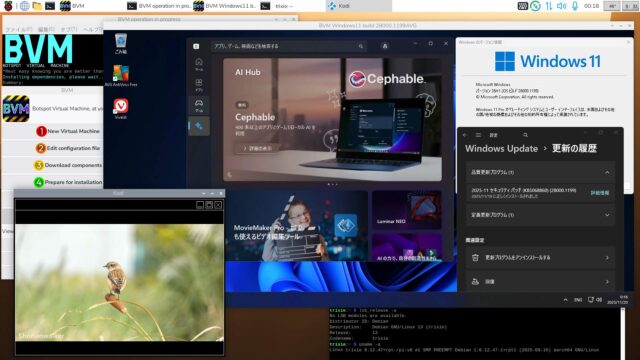The height and width of the screenshot is (360, 640).
Task: Click the BVM logo icon in the BVM window
Action: (16, 109)
